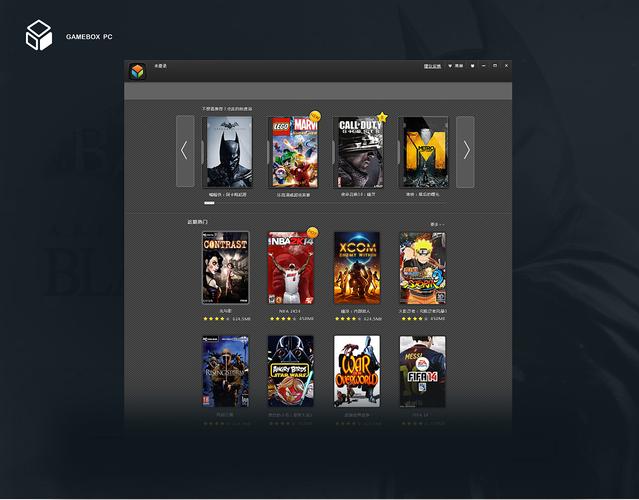Image resolution: width=639 pixels, height=500 pixels.
Task: Click the star rating under XCOM
Action: (x=348, y=319)
